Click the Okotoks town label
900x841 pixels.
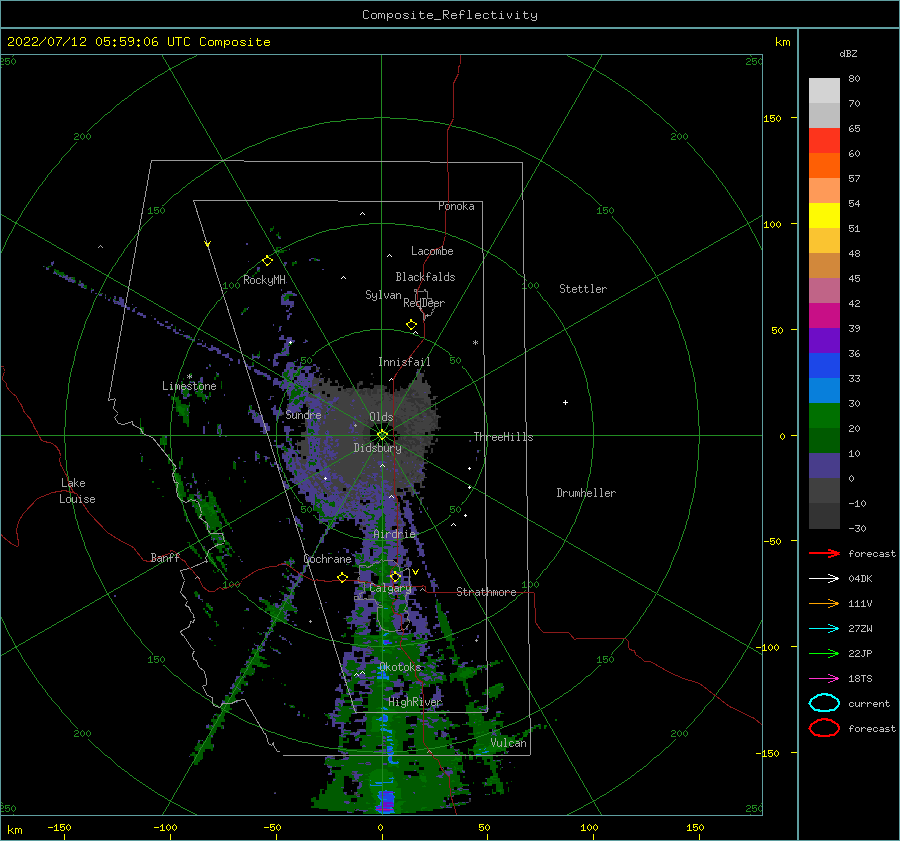pos(400,667)
